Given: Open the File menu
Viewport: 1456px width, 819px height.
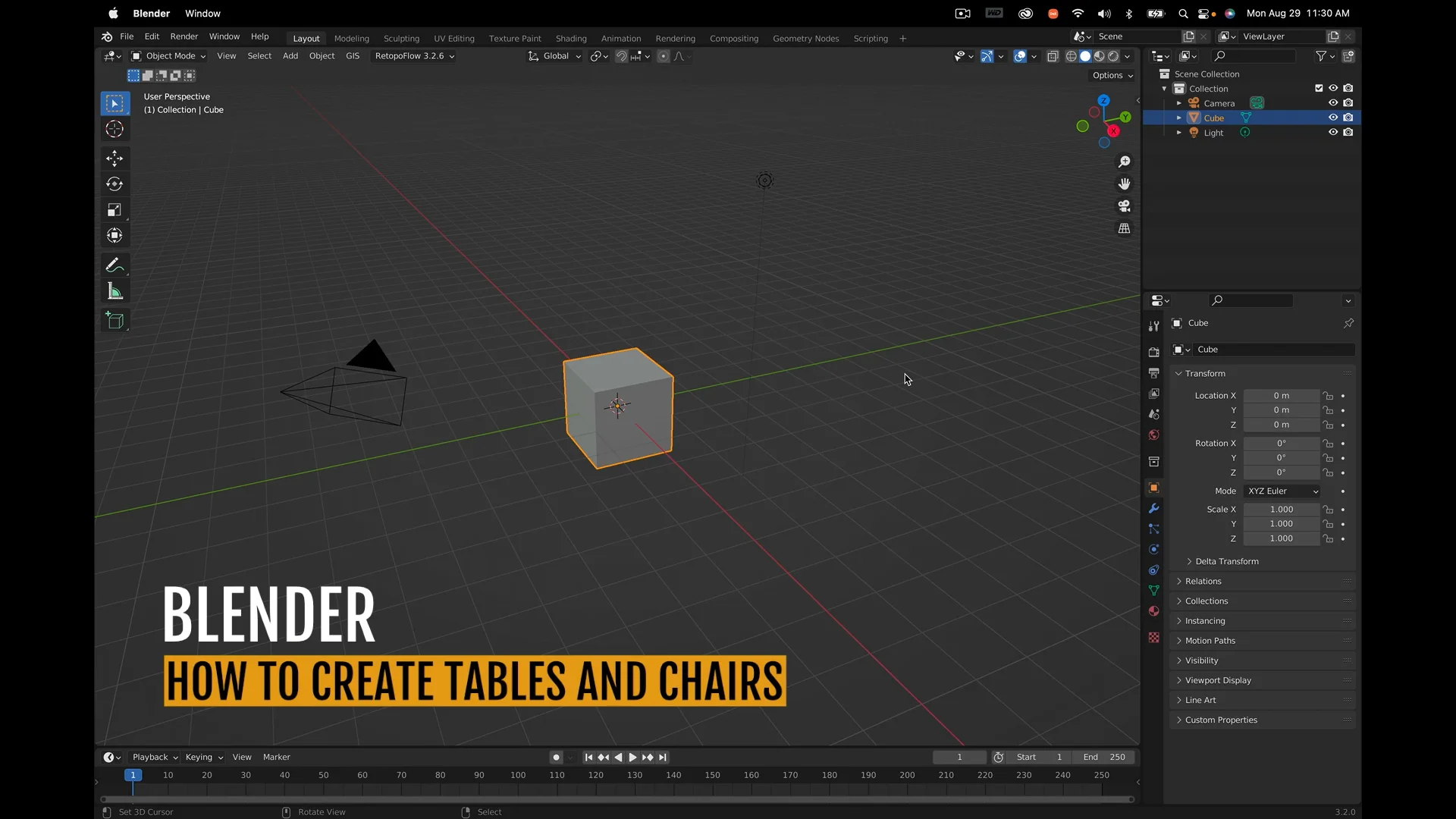Looking at the screenshot, I should [127, 36].
